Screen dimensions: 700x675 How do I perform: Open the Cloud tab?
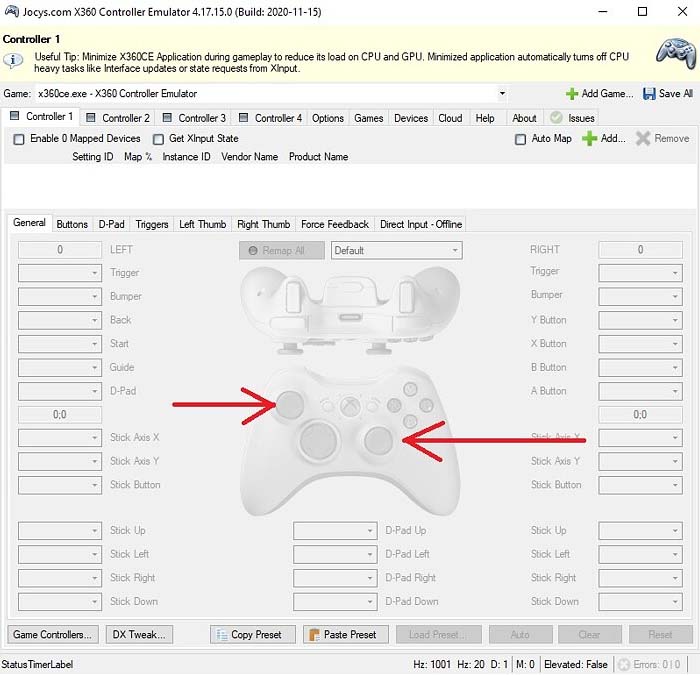(450, 118)
